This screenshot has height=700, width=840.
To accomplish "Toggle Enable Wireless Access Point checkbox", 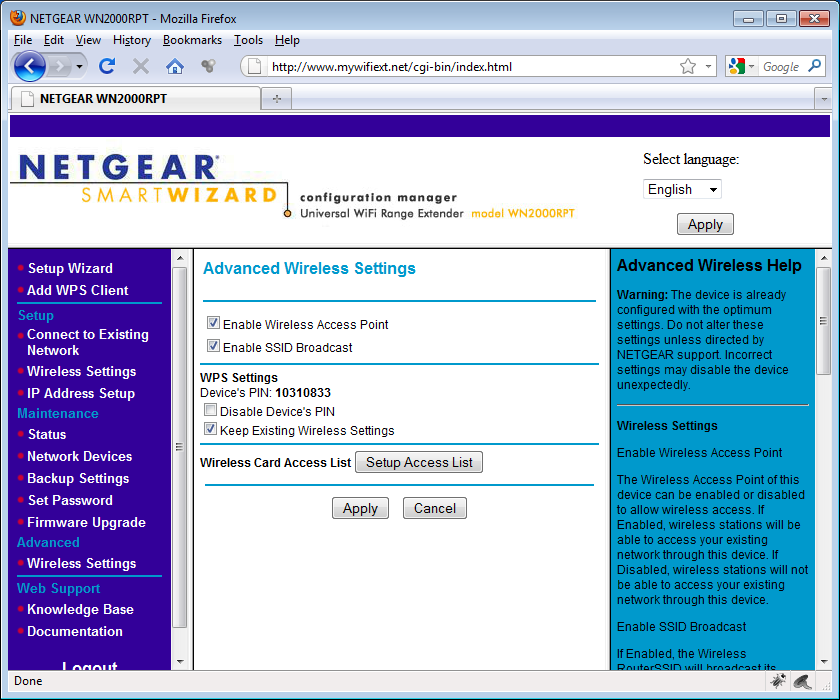I will tap(213, 322).
